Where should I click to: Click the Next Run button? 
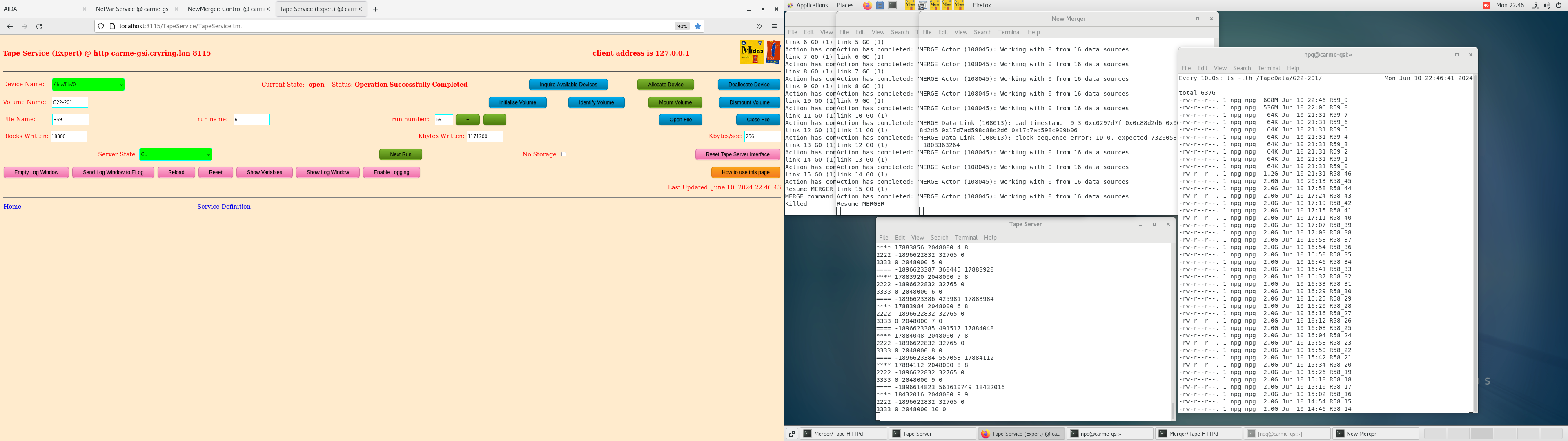(401, 154)
